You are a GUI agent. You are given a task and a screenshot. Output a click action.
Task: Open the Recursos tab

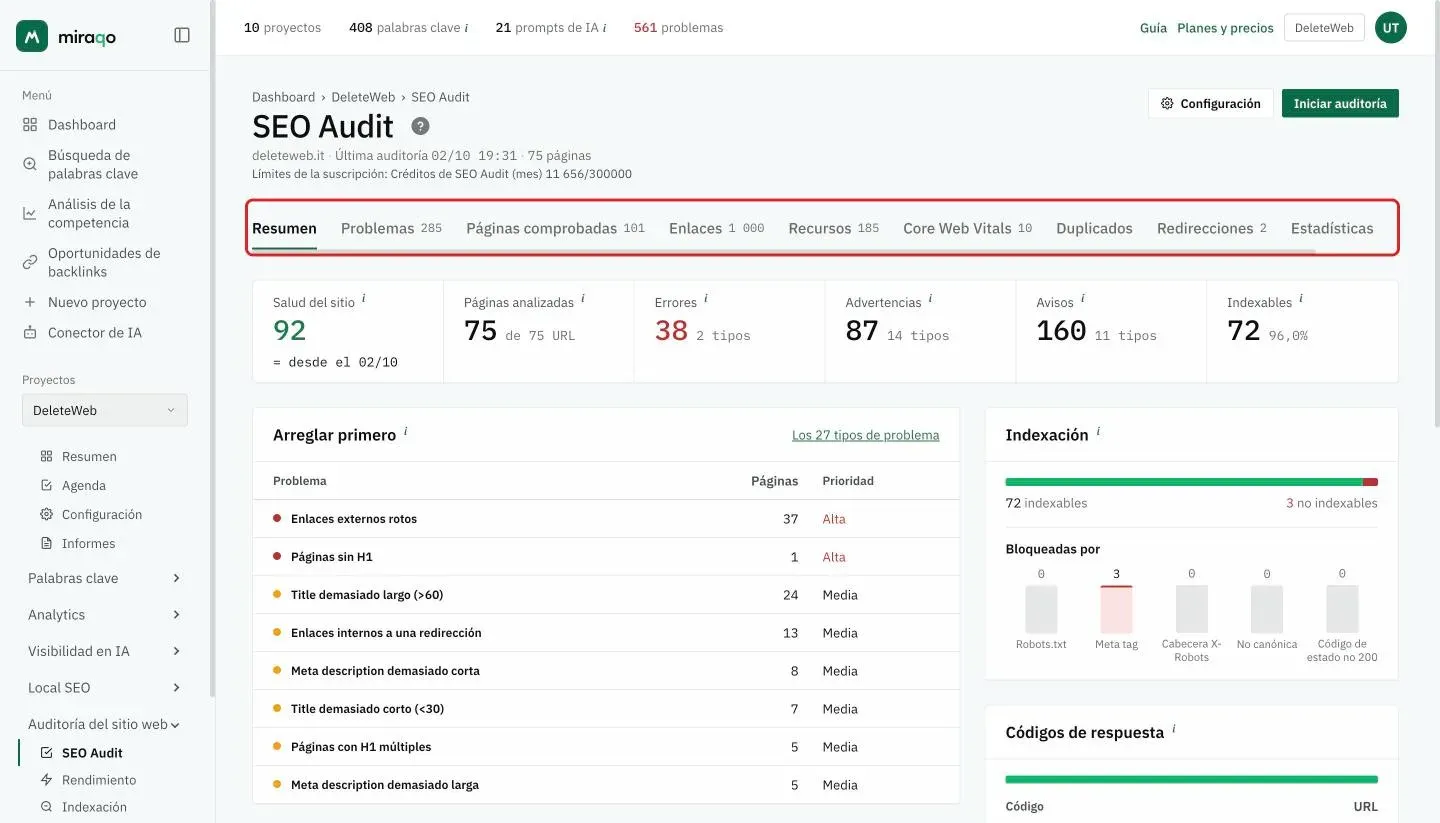coord(833,228)
